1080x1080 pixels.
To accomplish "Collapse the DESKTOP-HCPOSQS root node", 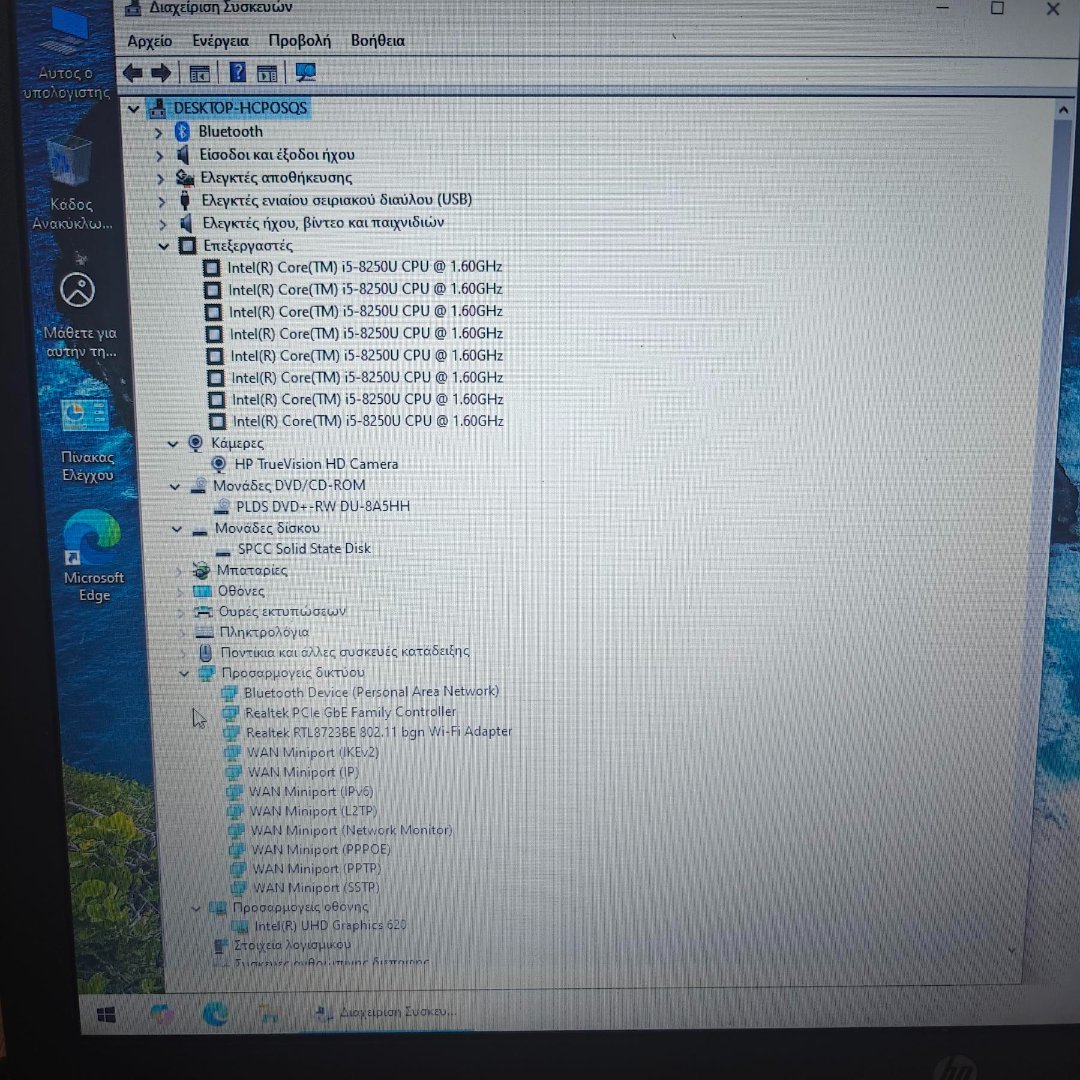I will (134, 109).
